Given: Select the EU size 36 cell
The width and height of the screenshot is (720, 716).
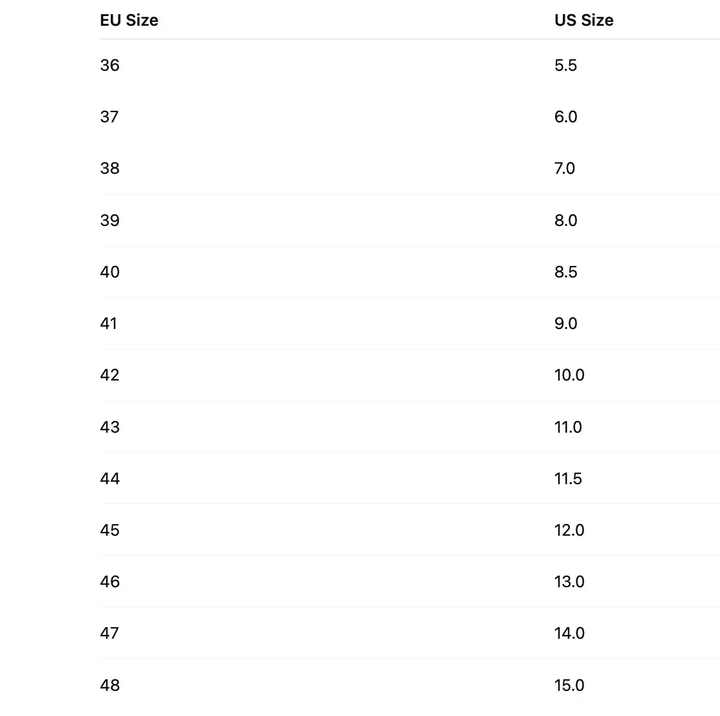Looking at the screenshot, I should (110, 65).
